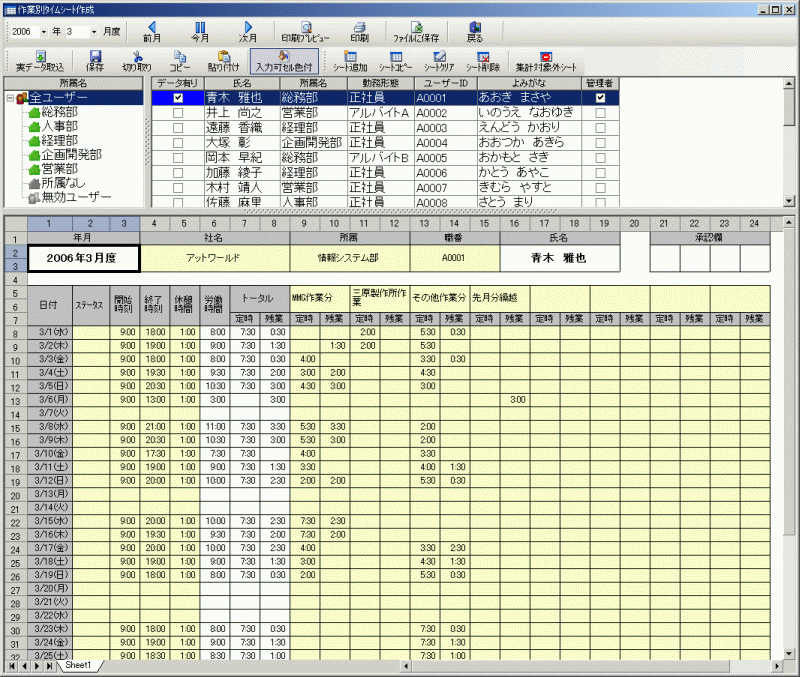
Task: Go to next month (次月)
Action: click(248, 32)
